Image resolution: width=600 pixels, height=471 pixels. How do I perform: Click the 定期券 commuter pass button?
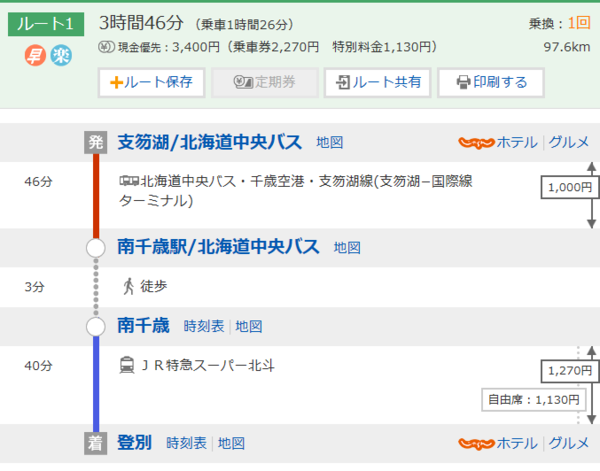[x=265, y=82]
